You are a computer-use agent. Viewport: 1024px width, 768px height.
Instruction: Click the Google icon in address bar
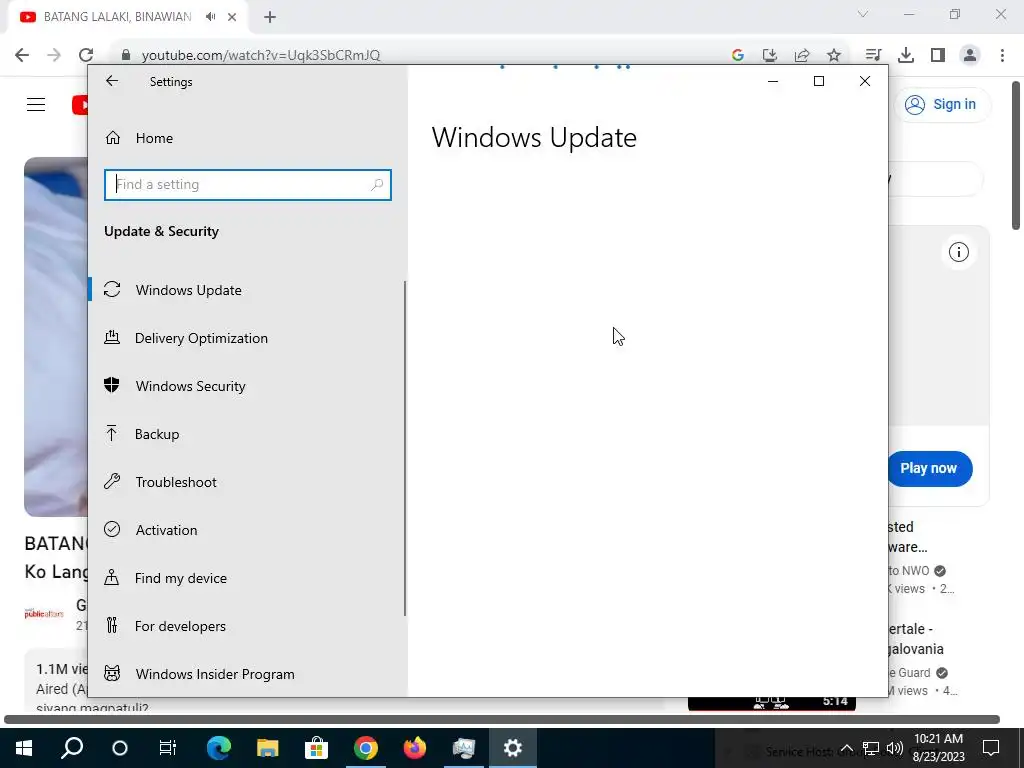(x=738, y=56)
